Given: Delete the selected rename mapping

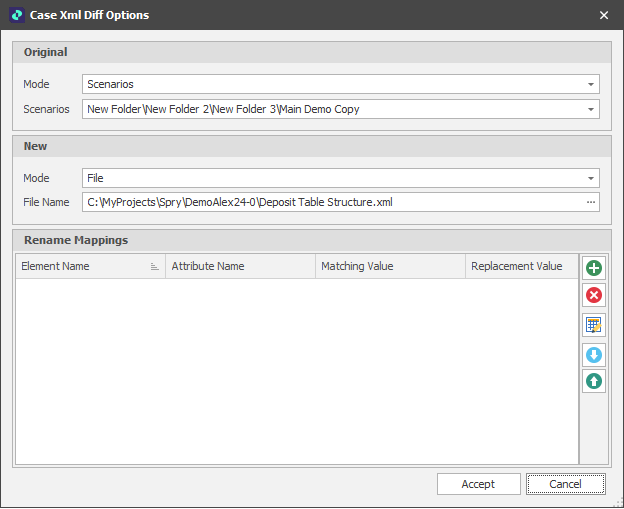Looking at the screenshot, I should coord(594,295).
